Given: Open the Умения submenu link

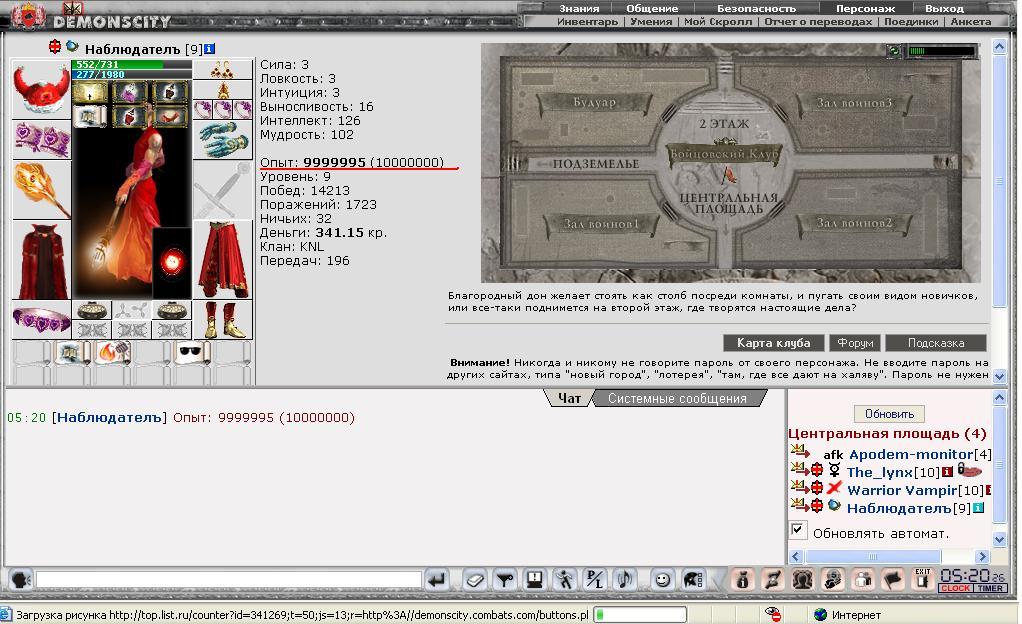Looking at the screenshot, I should [650, 22].
